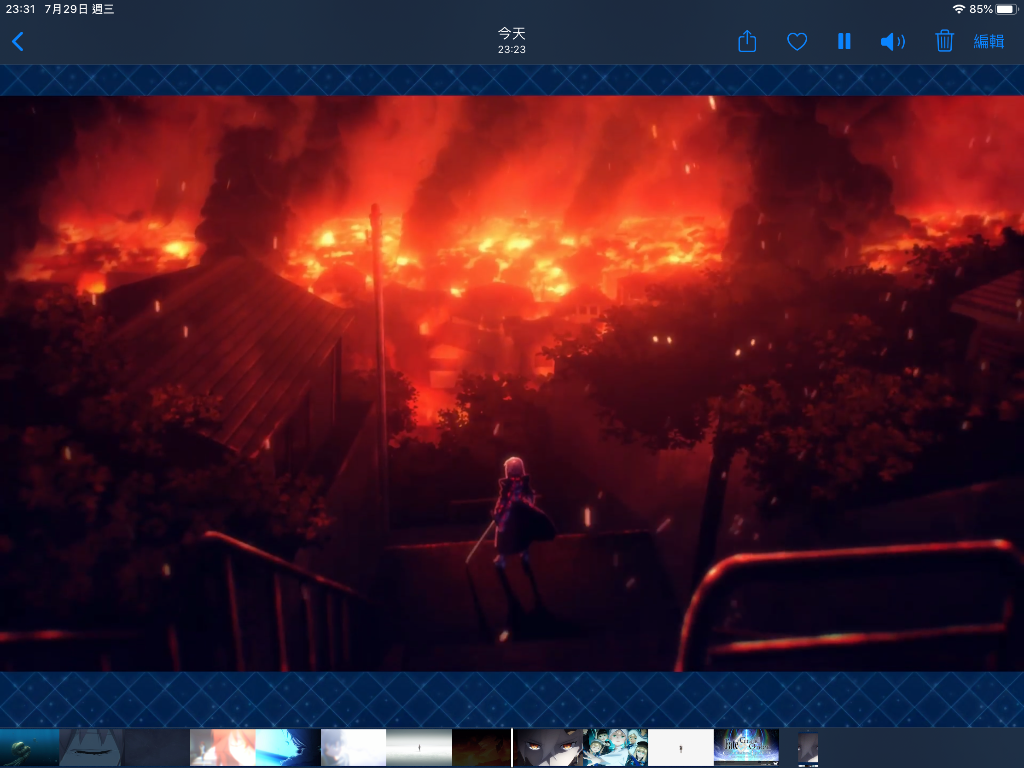This screenshot has height=768, width=1024.
Task: Tap the 23:31 clock in status bar
Action: pos(20,9)
